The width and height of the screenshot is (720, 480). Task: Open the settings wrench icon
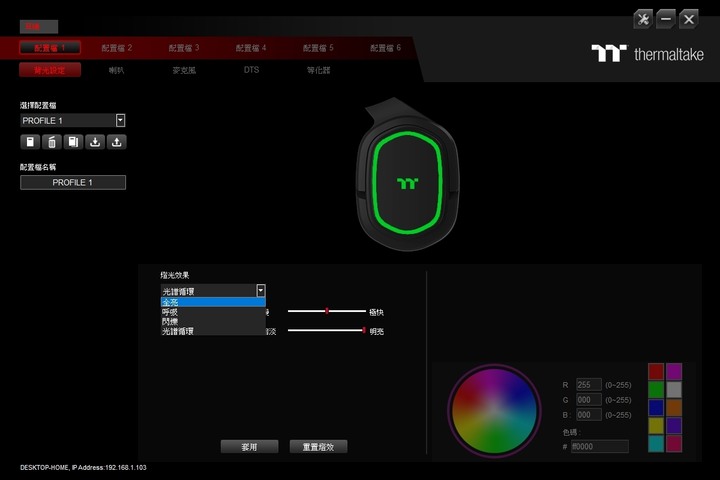point(643,19)
